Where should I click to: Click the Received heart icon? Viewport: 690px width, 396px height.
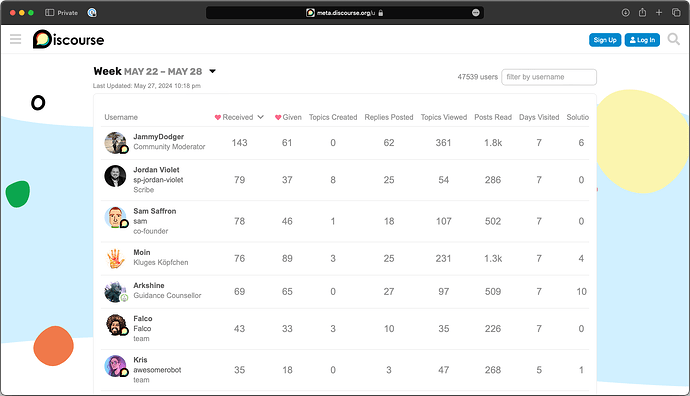click(x=217, y=117)
